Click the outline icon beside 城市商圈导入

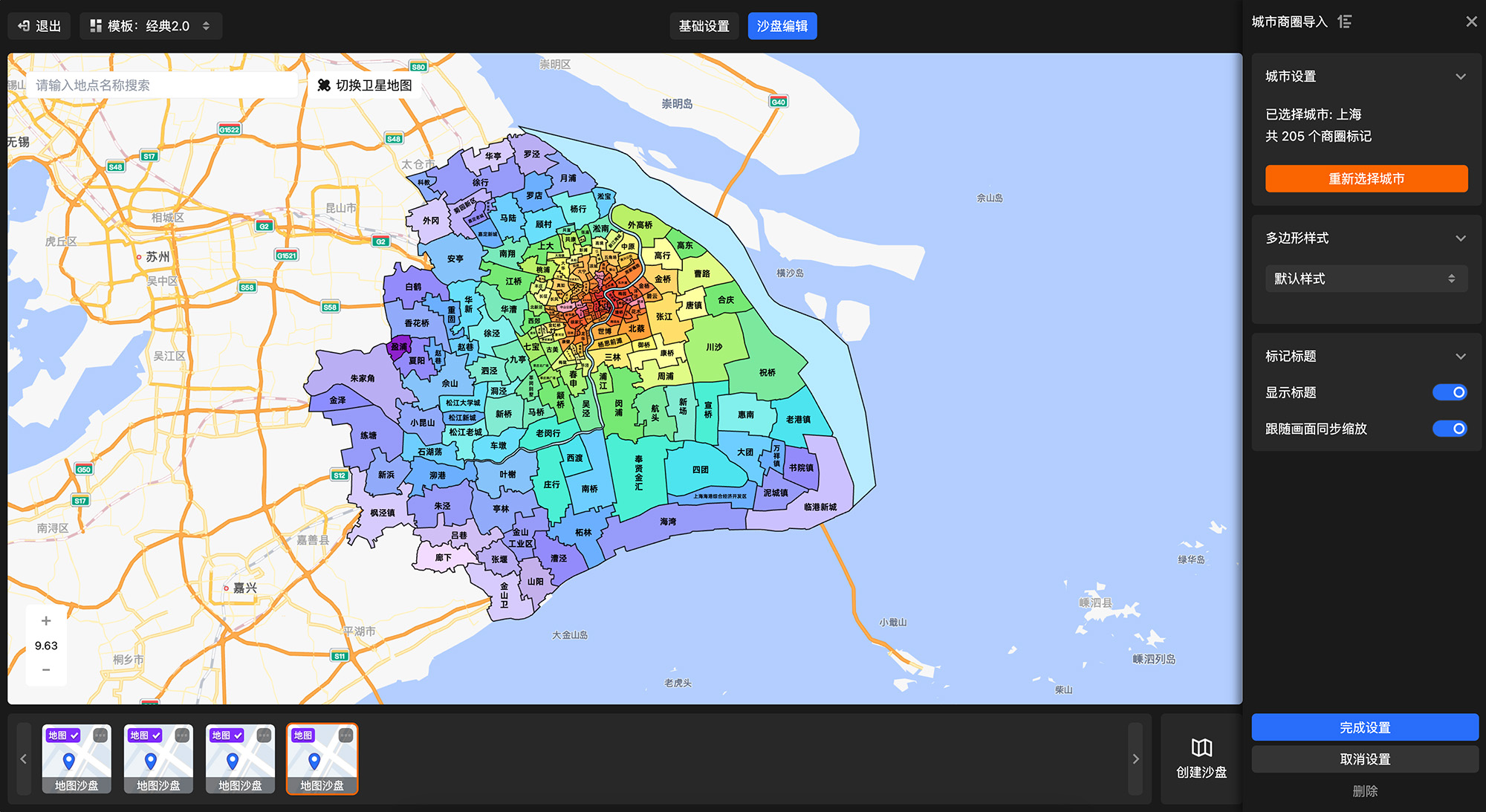pos(1345,22)
